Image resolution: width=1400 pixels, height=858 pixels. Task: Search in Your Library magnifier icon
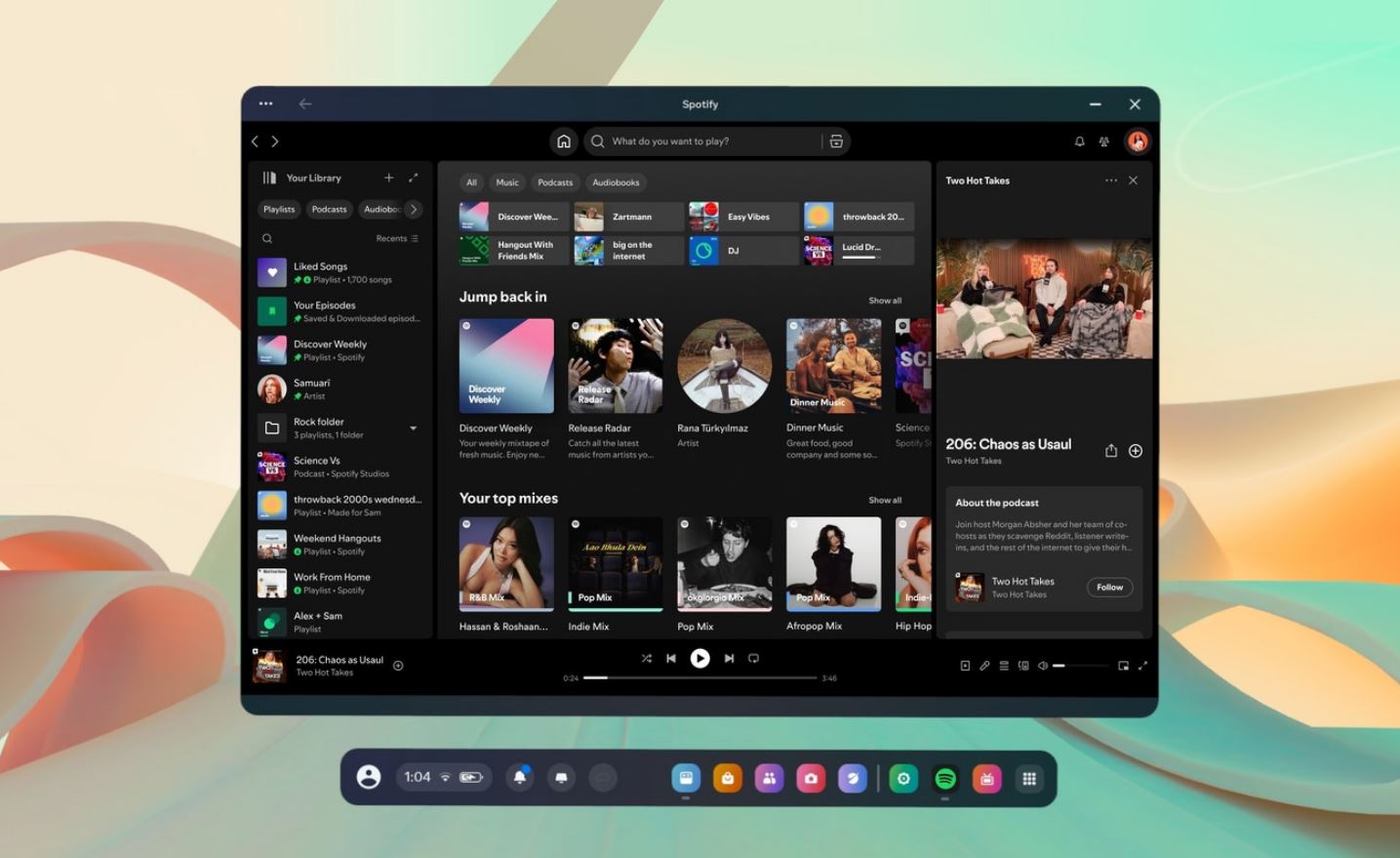pyautogui.click(x=267, y=238)
